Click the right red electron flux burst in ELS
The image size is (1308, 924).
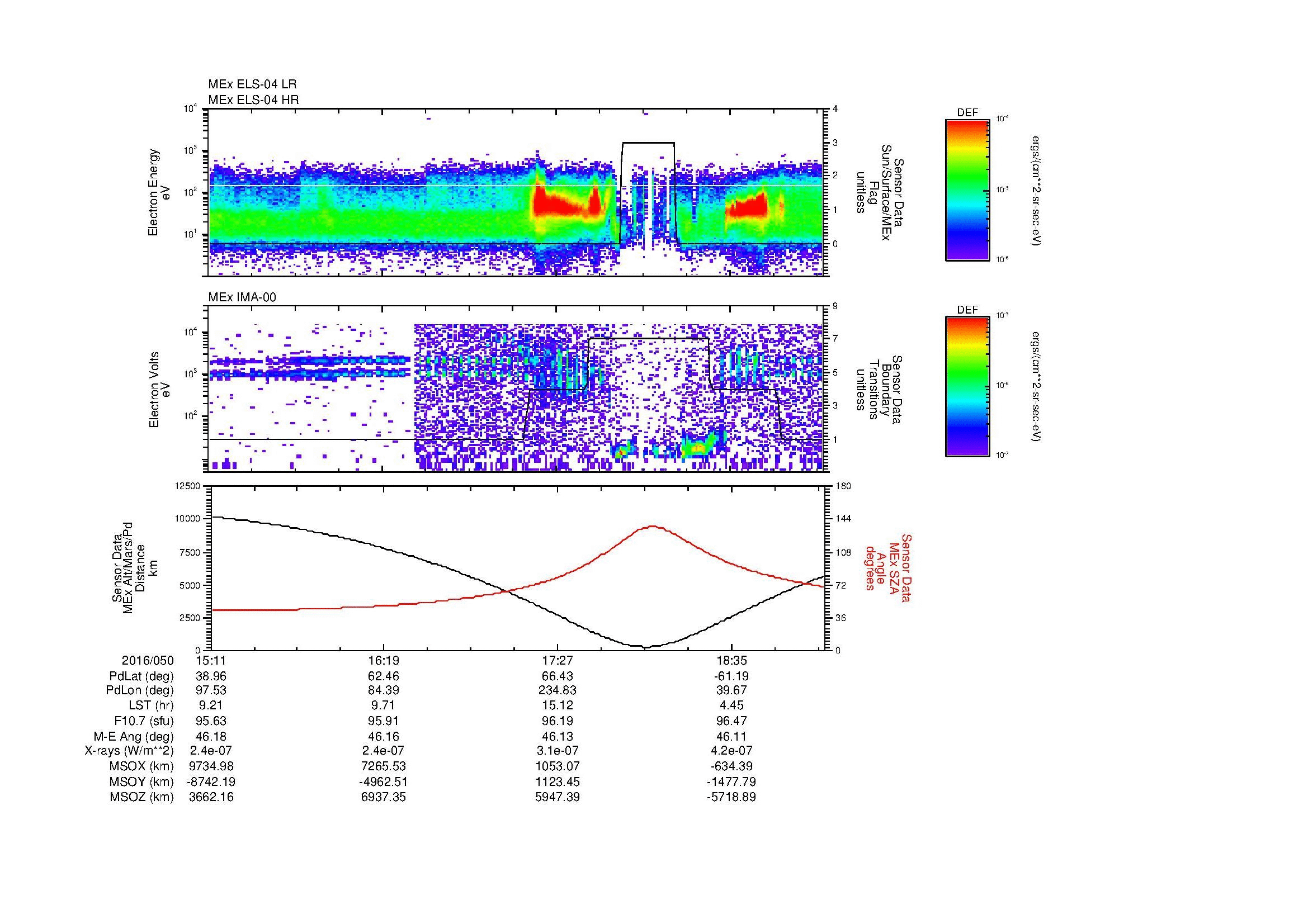coord(747,206)
